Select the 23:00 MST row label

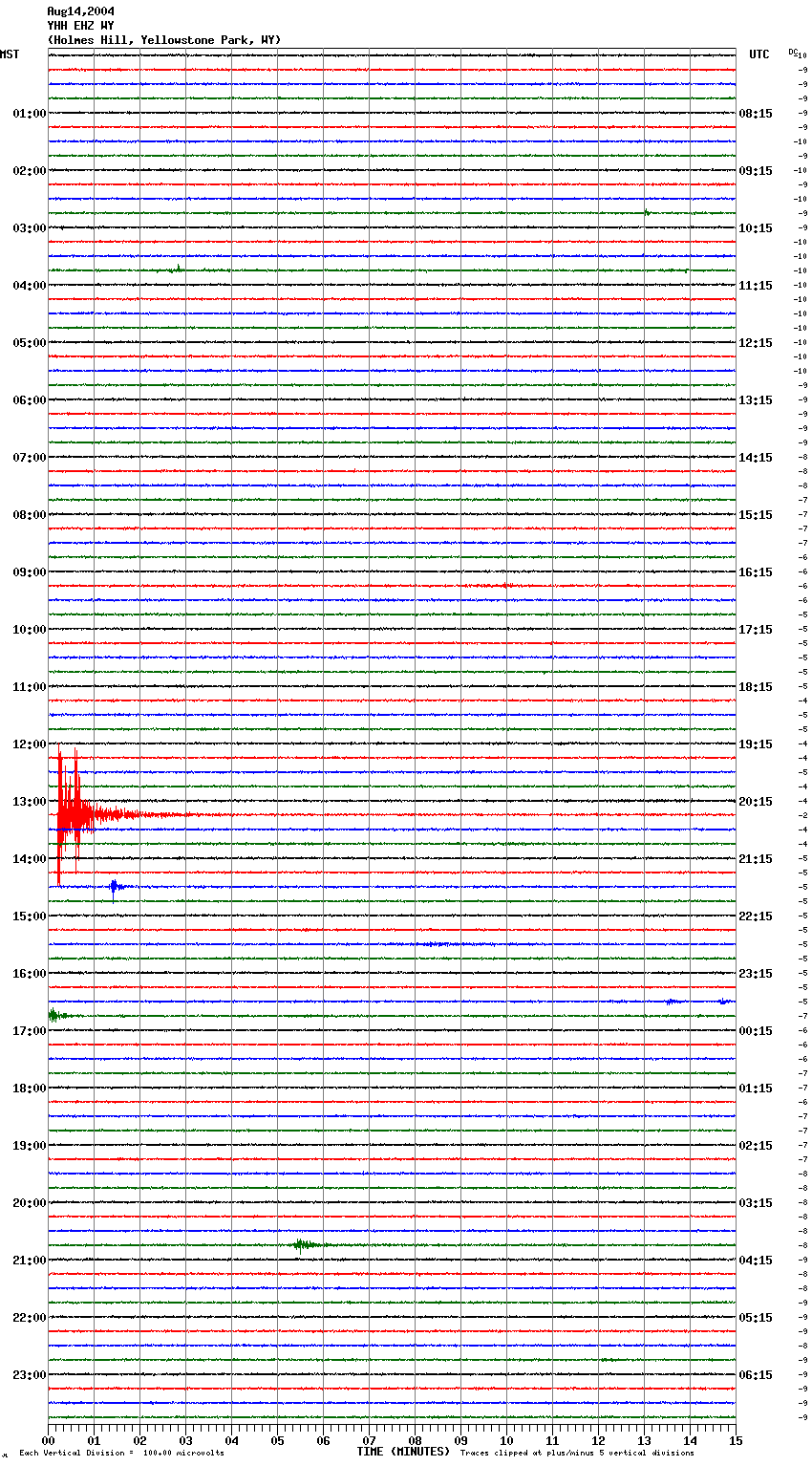(x=29, y=1375)
